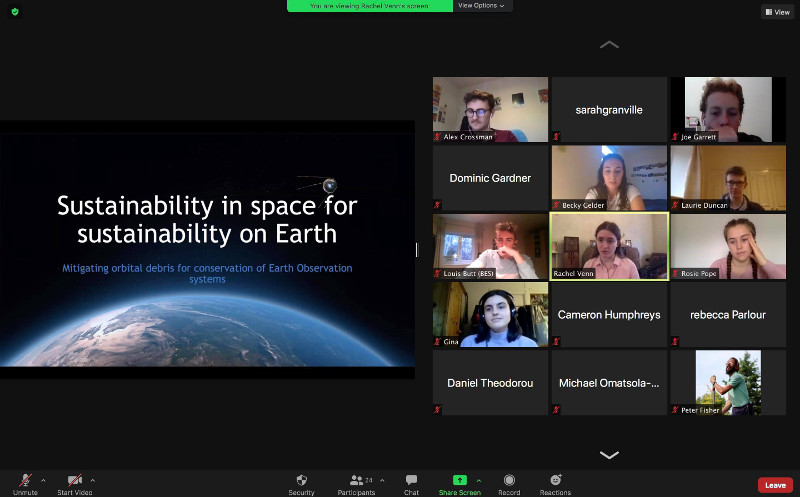The width and height of the screenshot is (800, 497).
Task: Unmute the microphone
Action: click(25, 481)
